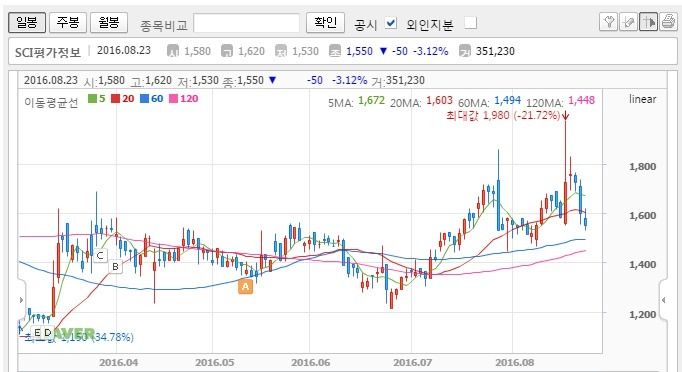Click the 2016.04 axis date label
Viewport: 682px width, 372px height.
(x=118, y=362)
